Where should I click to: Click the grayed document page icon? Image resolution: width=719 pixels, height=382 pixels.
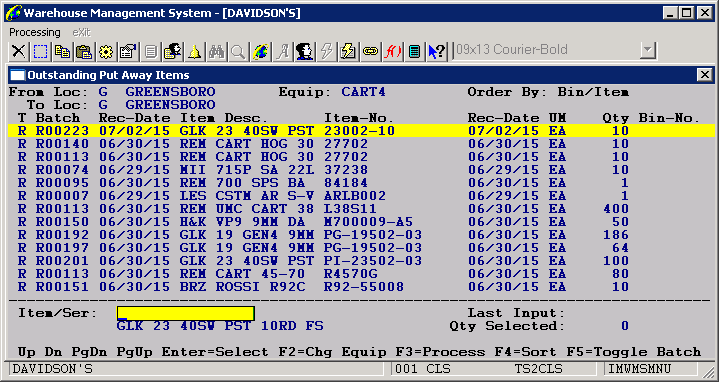click(150, 51)
